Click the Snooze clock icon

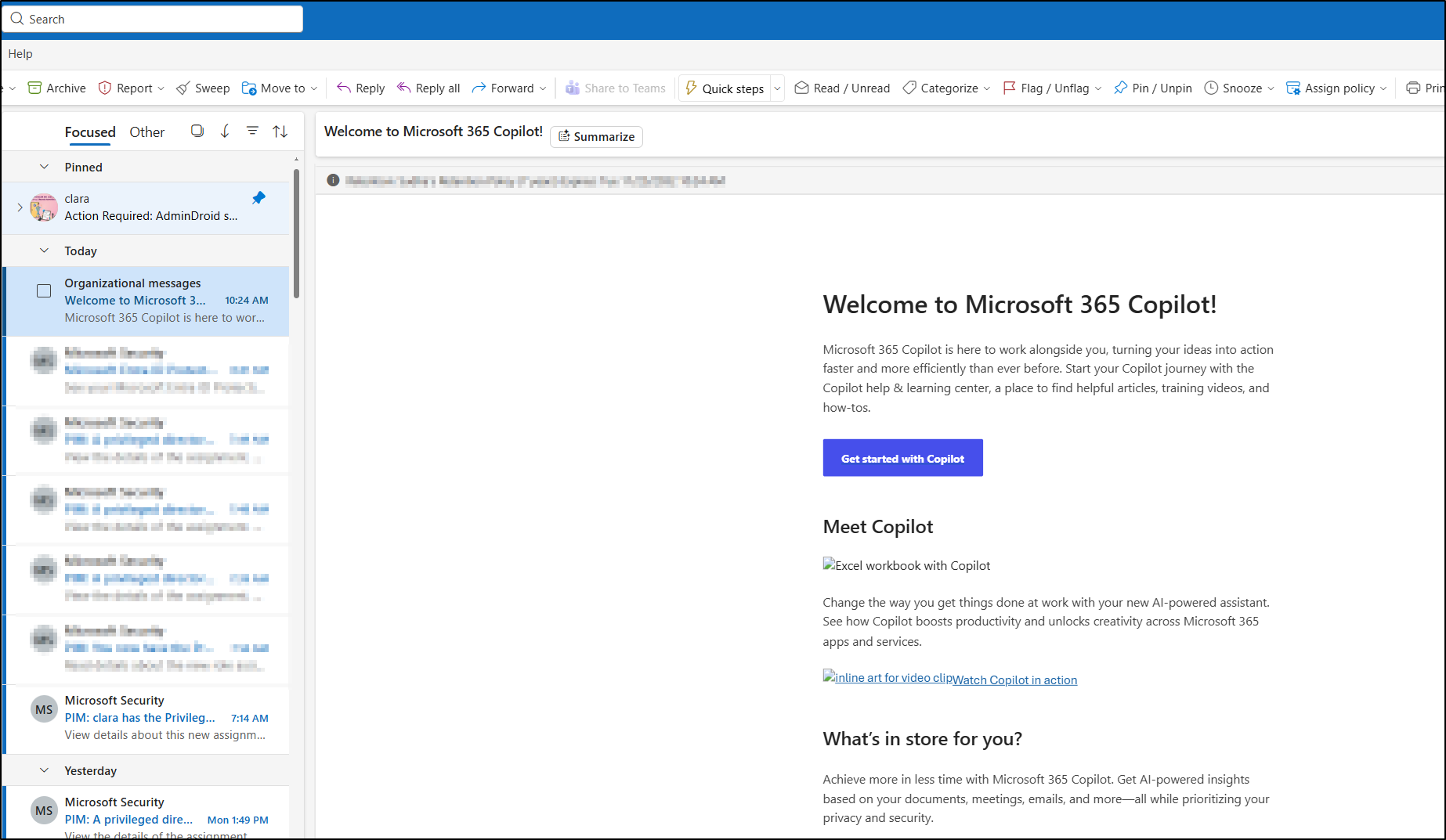click(1211, 88)
